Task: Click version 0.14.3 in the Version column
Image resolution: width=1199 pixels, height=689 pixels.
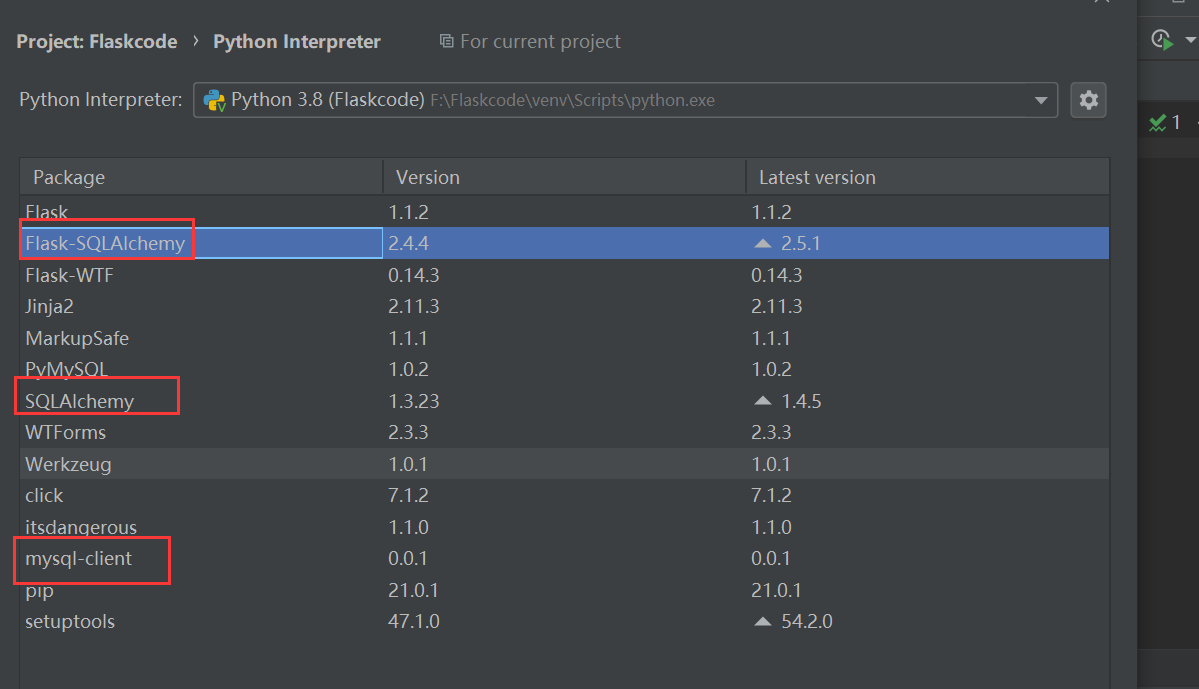Action: coord(414,275)
